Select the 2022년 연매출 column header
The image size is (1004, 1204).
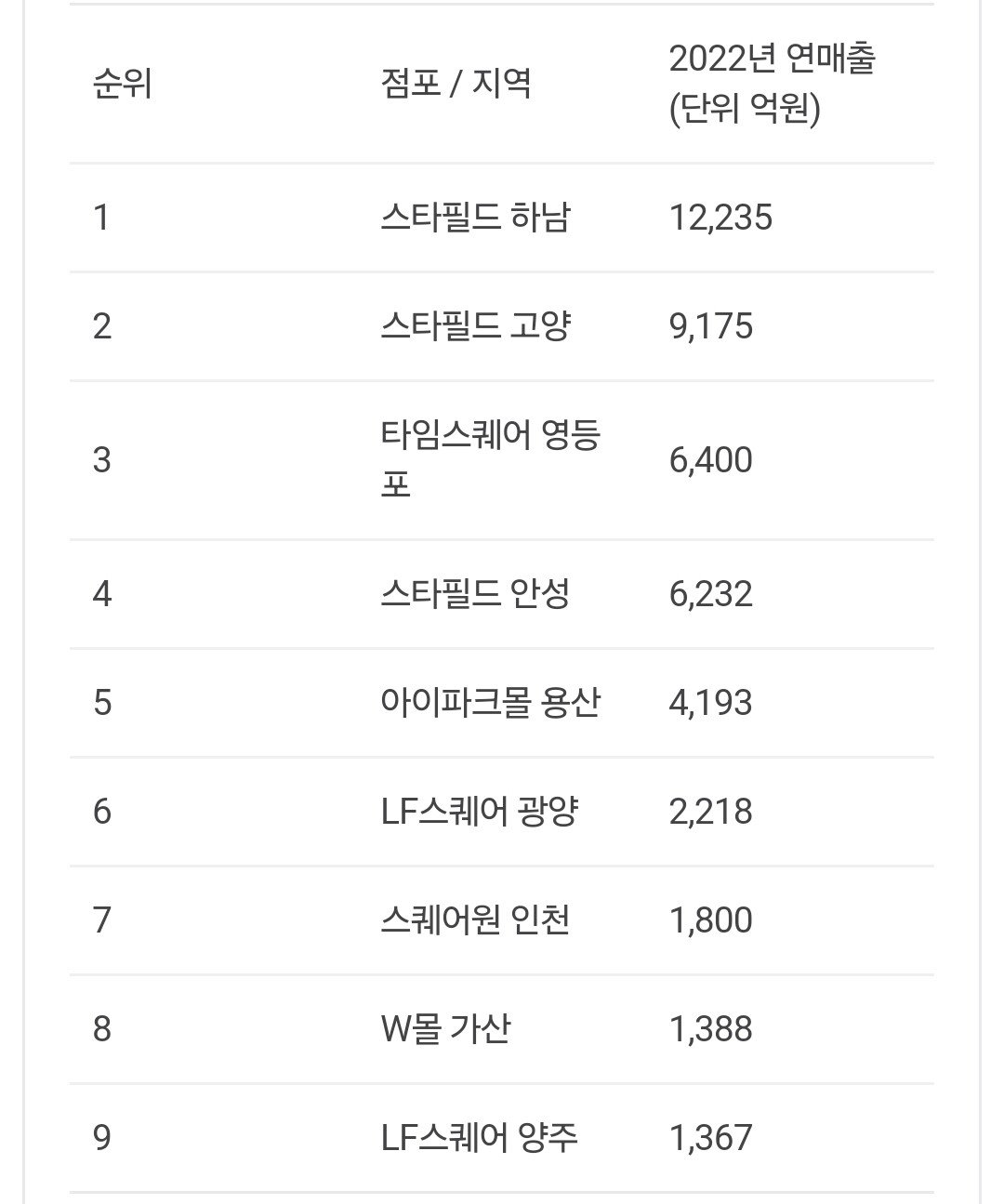[x=772, y=85]
